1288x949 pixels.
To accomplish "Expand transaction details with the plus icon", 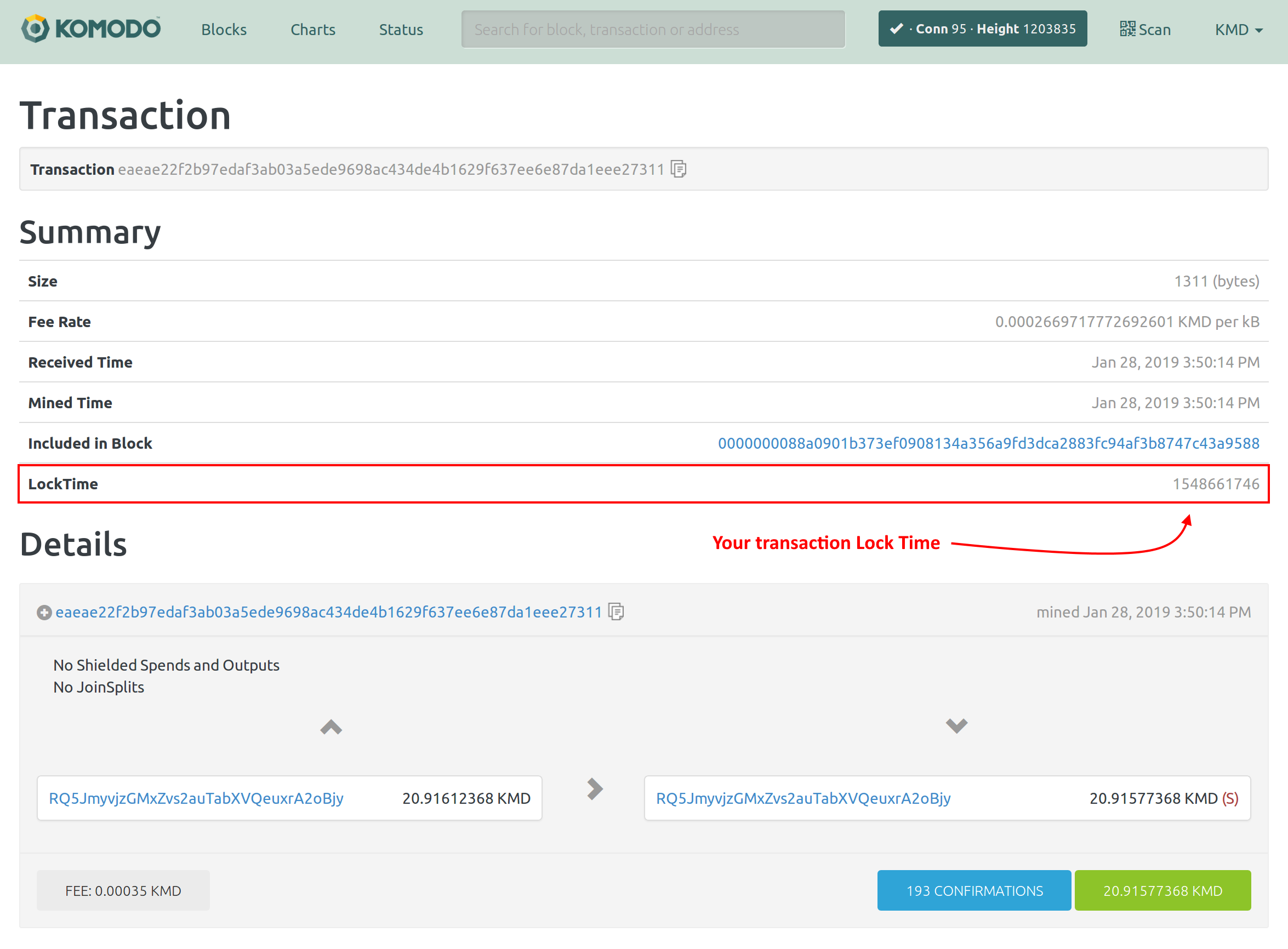I will coord(44,613).
